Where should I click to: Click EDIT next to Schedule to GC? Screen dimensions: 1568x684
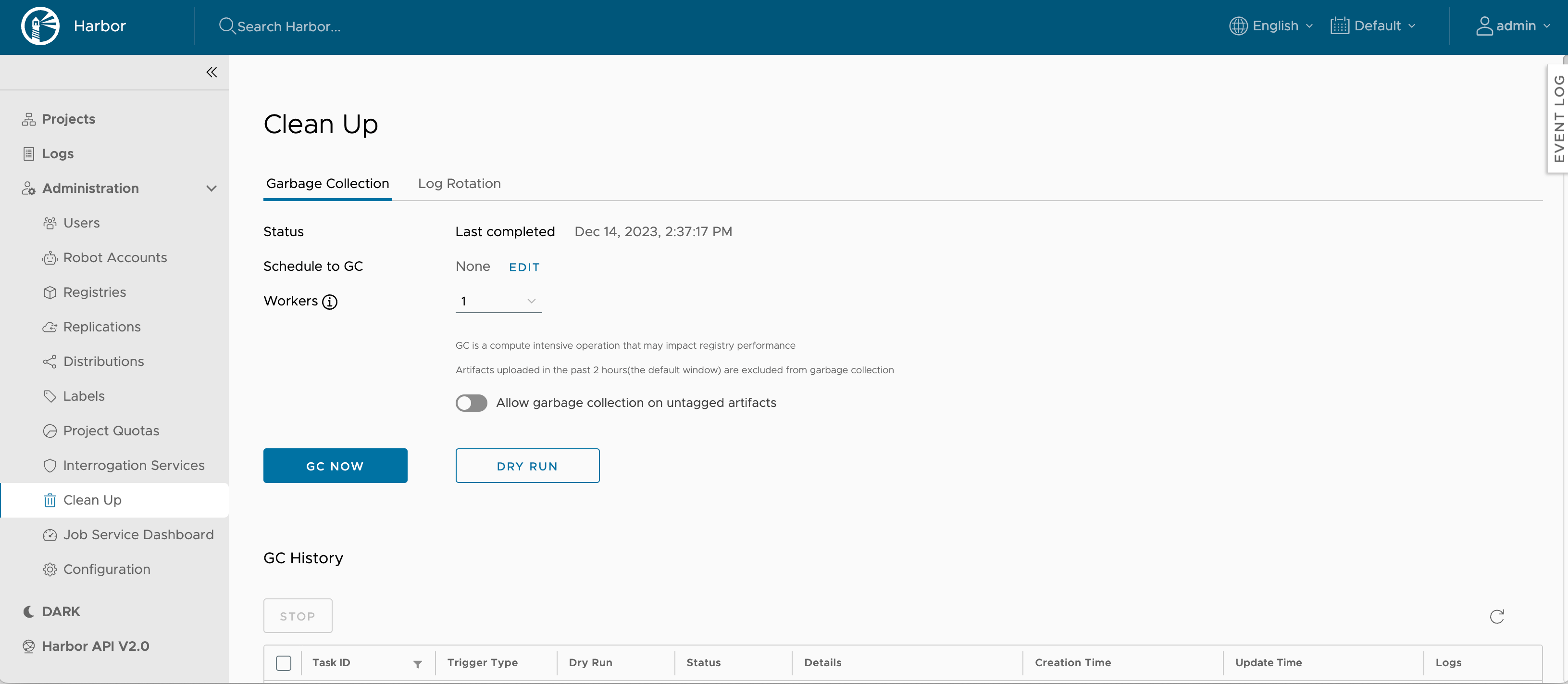point(524,267)
